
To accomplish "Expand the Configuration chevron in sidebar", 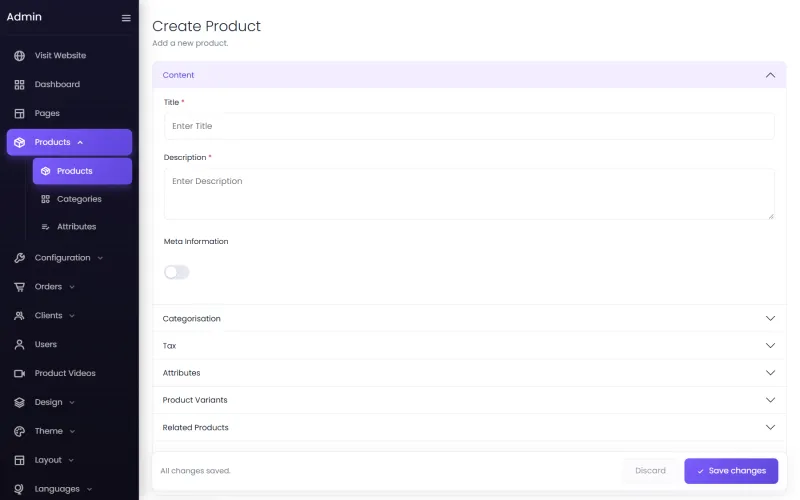I will point(100,258).
